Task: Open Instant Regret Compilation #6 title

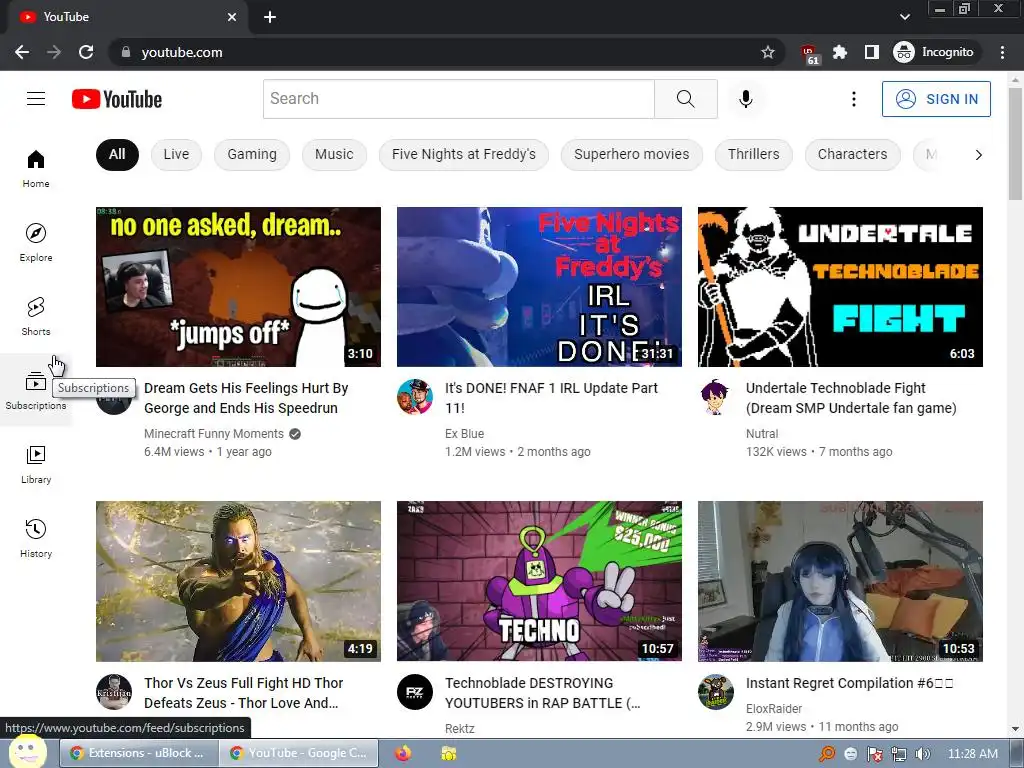Action: point(850,683)
